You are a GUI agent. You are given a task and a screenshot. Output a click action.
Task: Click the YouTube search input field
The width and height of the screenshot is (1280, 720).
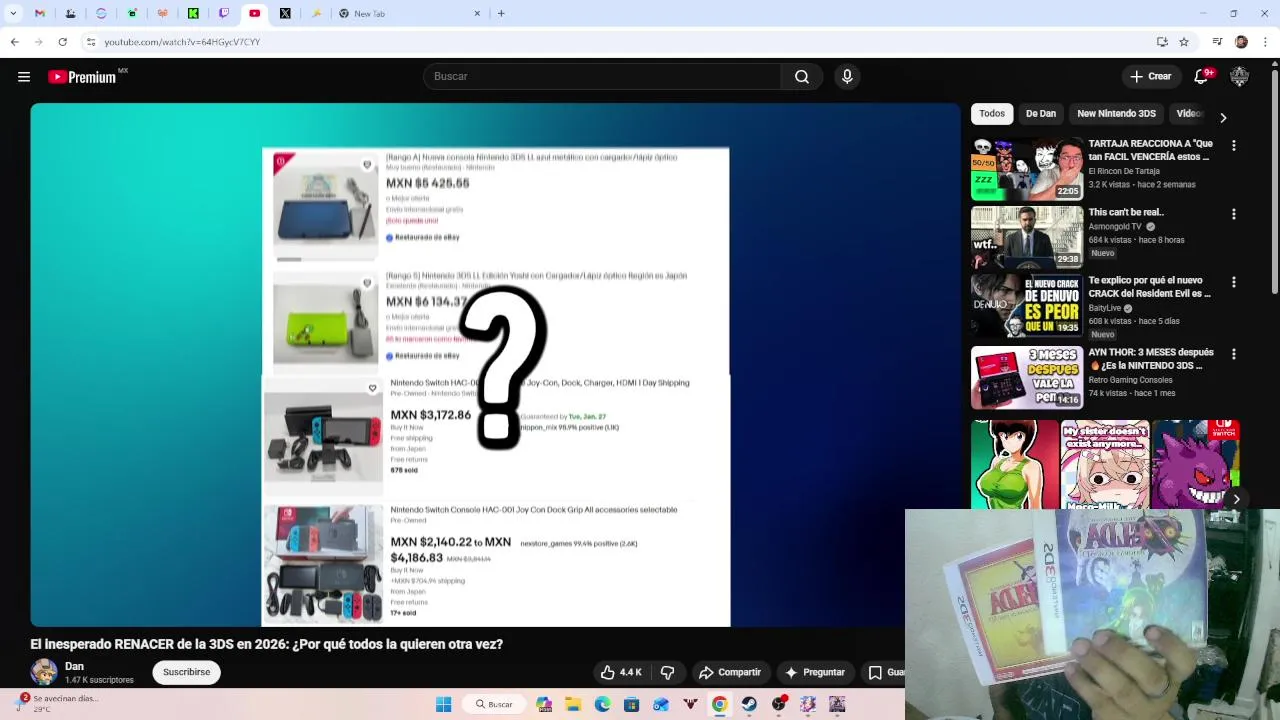(602, 77)
